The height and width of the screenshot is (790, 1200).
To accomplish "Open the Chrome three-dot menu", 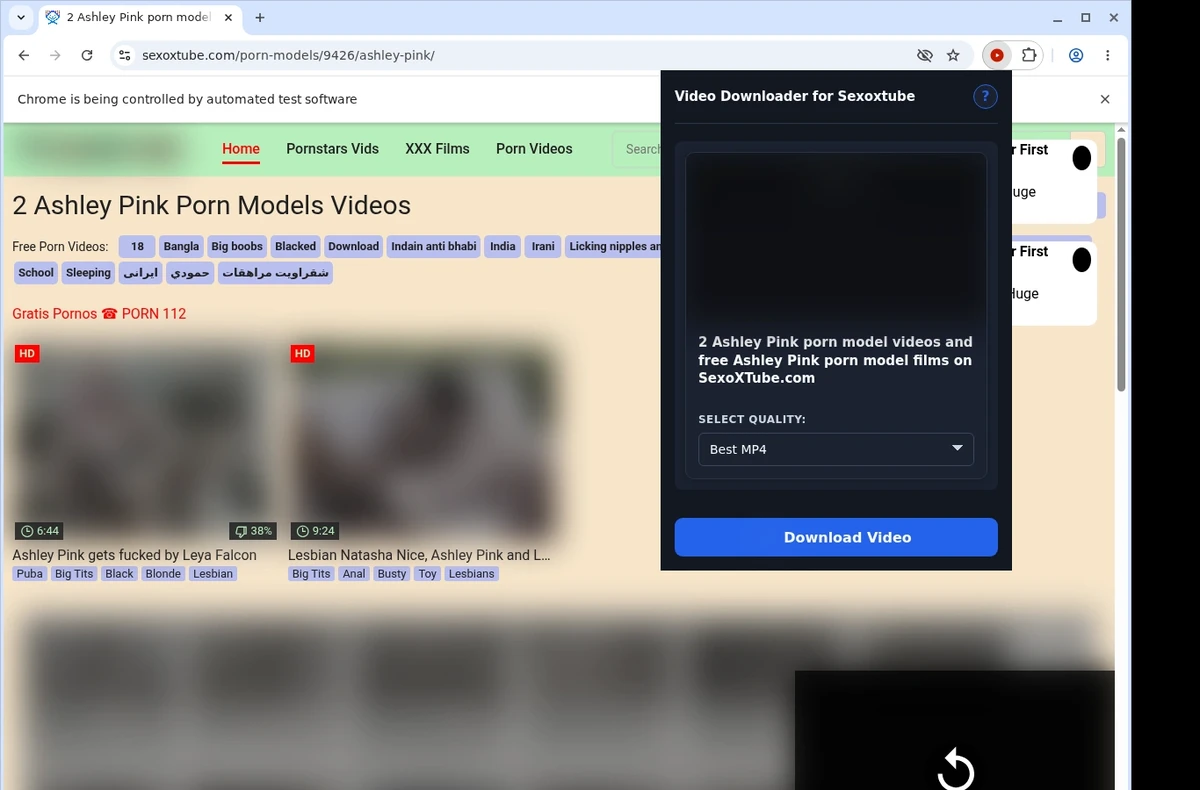I will pyautogui.click(x=1108, y=55).
